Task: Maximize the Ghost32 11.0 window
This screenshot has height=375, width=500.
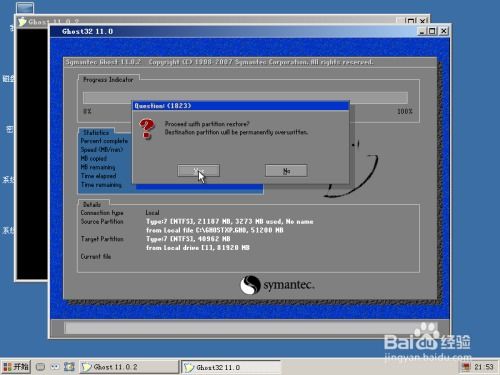Action: (x=432, y=31)
